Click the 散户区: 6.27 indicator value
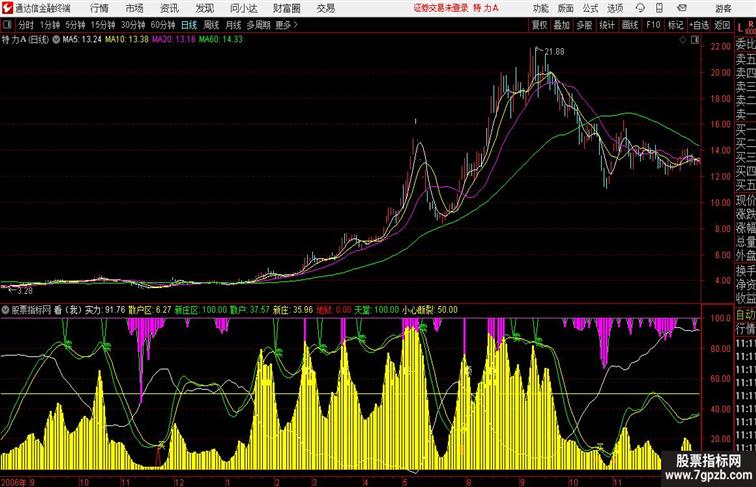Image resolution: width=756 pixels, height=487 pixels. click(x=149, y=310)
